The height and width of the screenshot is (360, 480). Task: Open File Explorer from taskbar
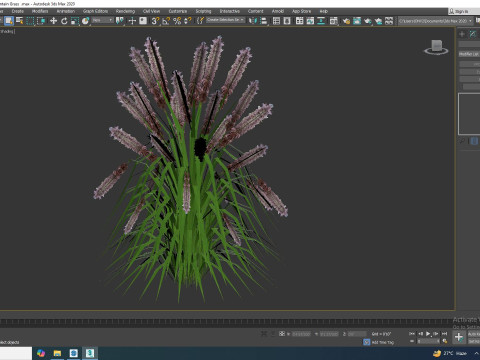[x=57, y=353]
